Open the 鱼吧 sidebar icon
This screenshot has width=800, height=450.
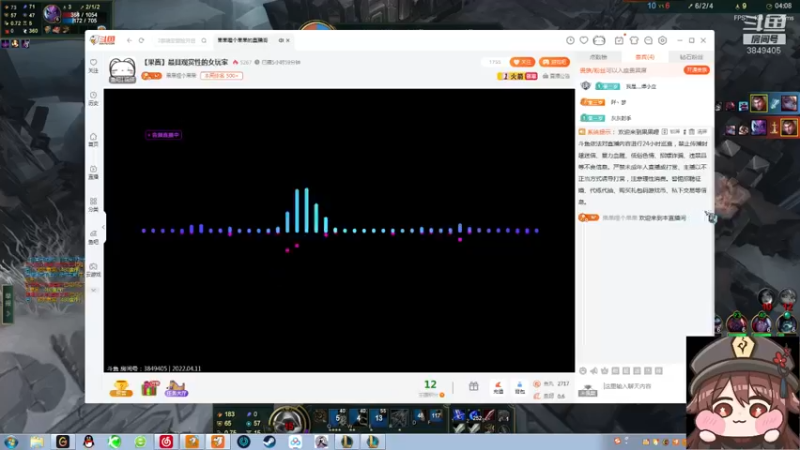pos(93,237)
